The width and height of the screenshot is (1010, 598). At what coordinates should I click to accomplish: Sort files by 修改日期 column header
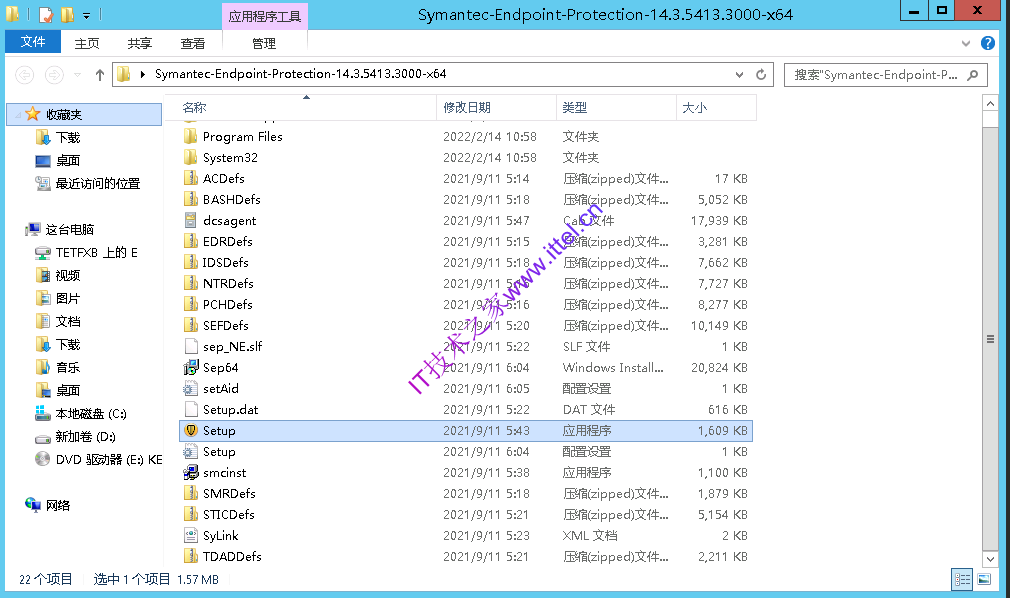point(496,108)
